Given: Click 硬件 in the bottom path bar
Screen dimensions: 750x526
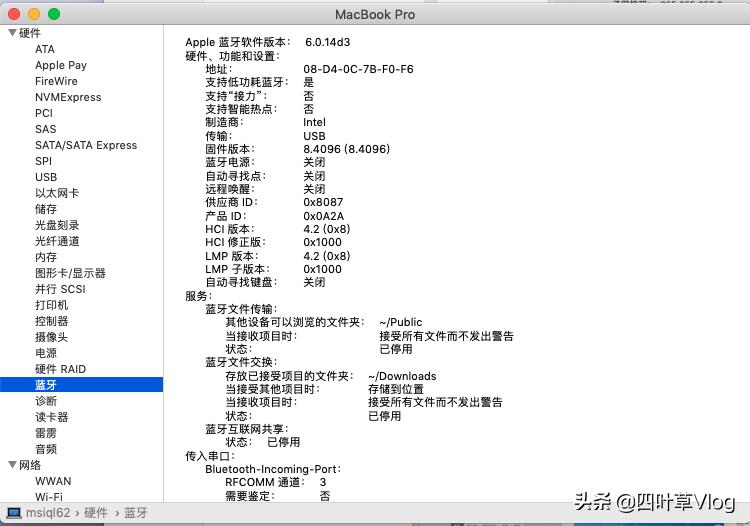Looking at the screenshot, I should point(96,513).
